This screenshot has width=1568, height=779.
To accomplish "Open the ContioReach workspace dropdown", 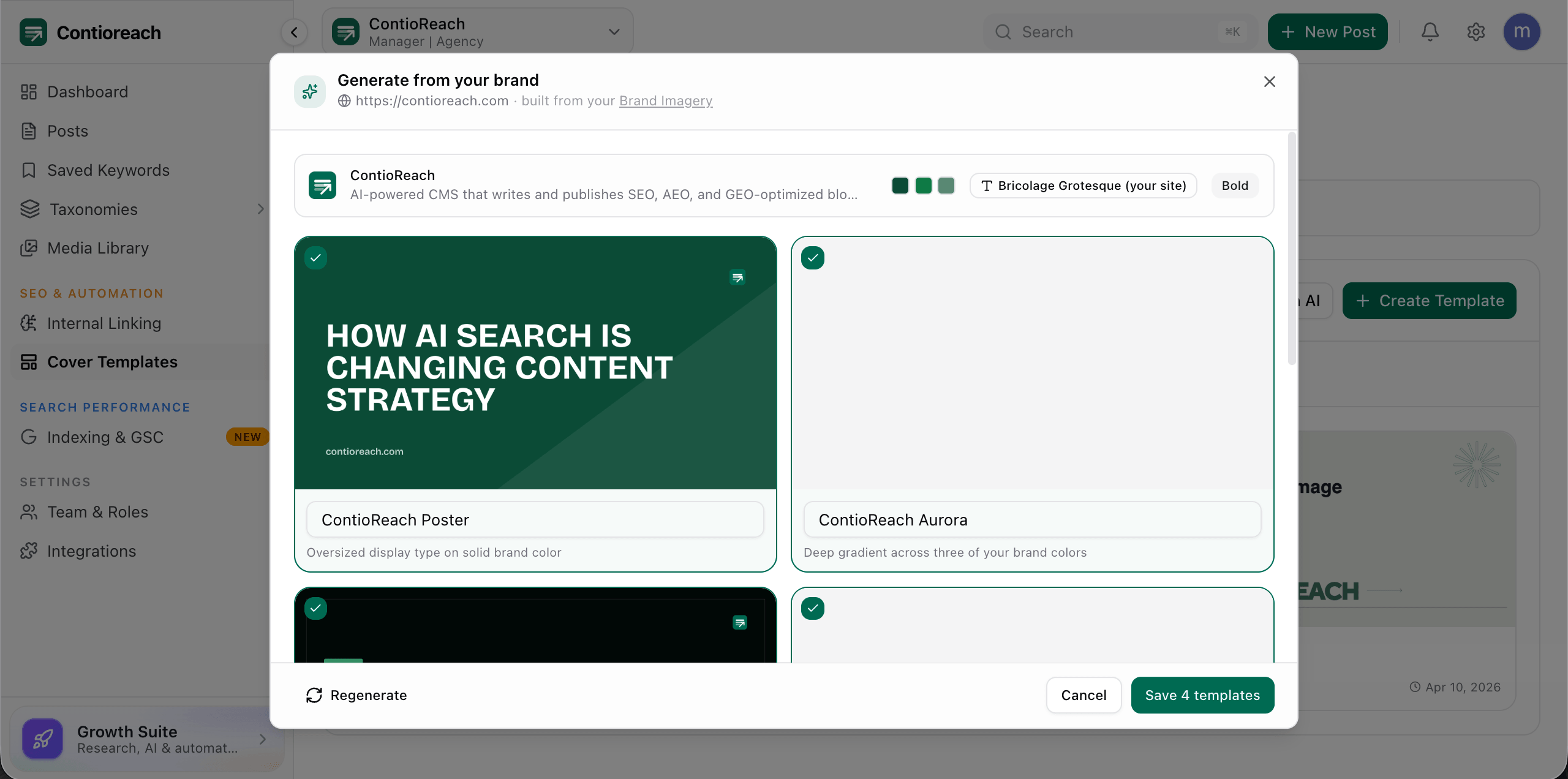I will pos(478,32).
